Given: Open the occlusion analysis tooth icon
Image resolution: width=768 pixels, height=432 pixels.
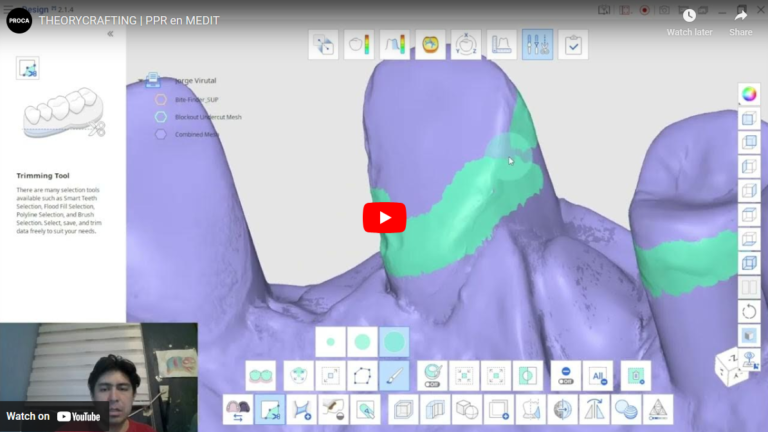Looking at the screenshot, I should (431, 45).
